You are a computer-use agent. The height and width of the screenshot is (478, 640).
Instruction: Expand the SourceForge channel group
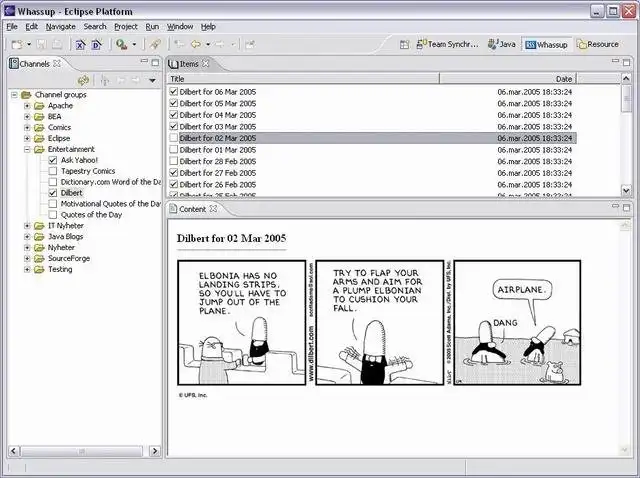(x=27, y=258)
